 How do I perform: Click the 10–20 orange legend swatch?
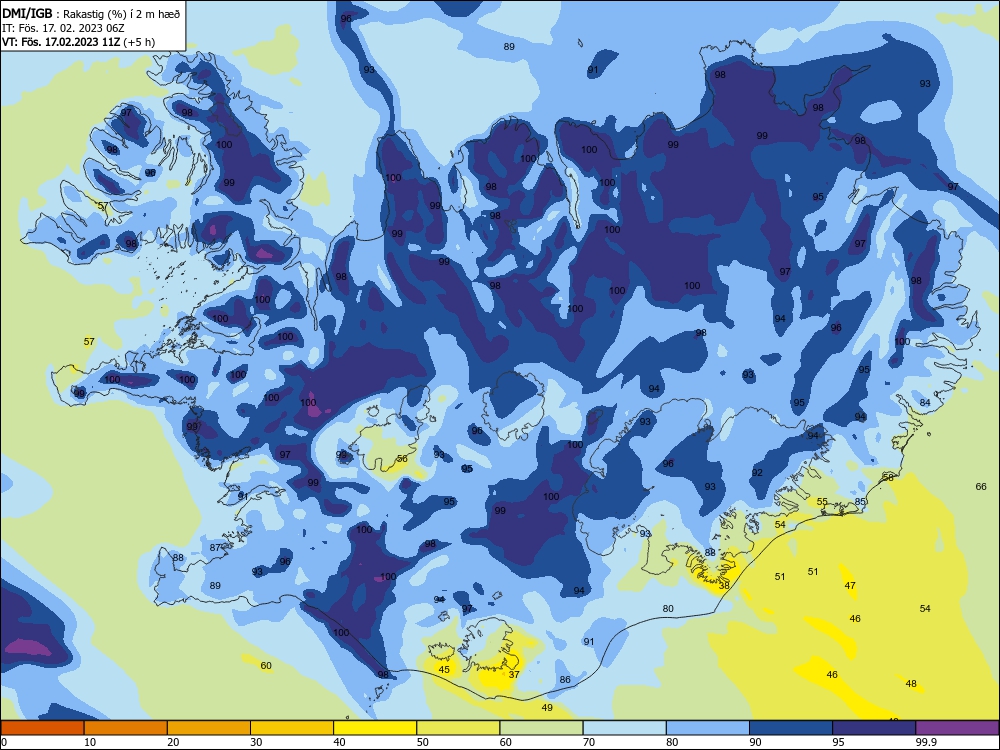[x=126, y=728]
